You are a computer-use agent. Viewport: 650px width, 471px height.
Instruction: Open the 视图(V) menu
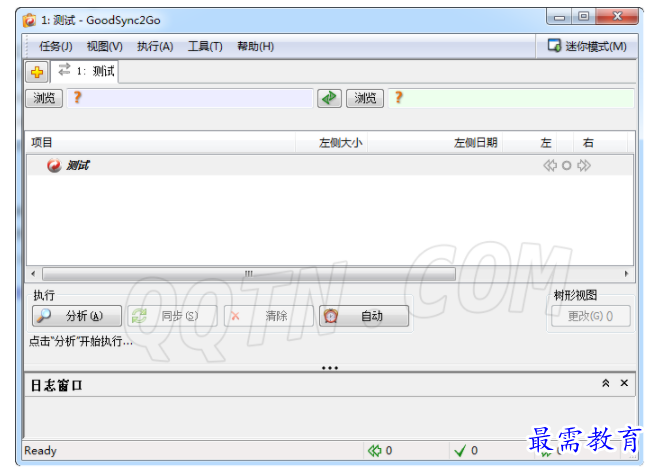(x=104, y=46)
